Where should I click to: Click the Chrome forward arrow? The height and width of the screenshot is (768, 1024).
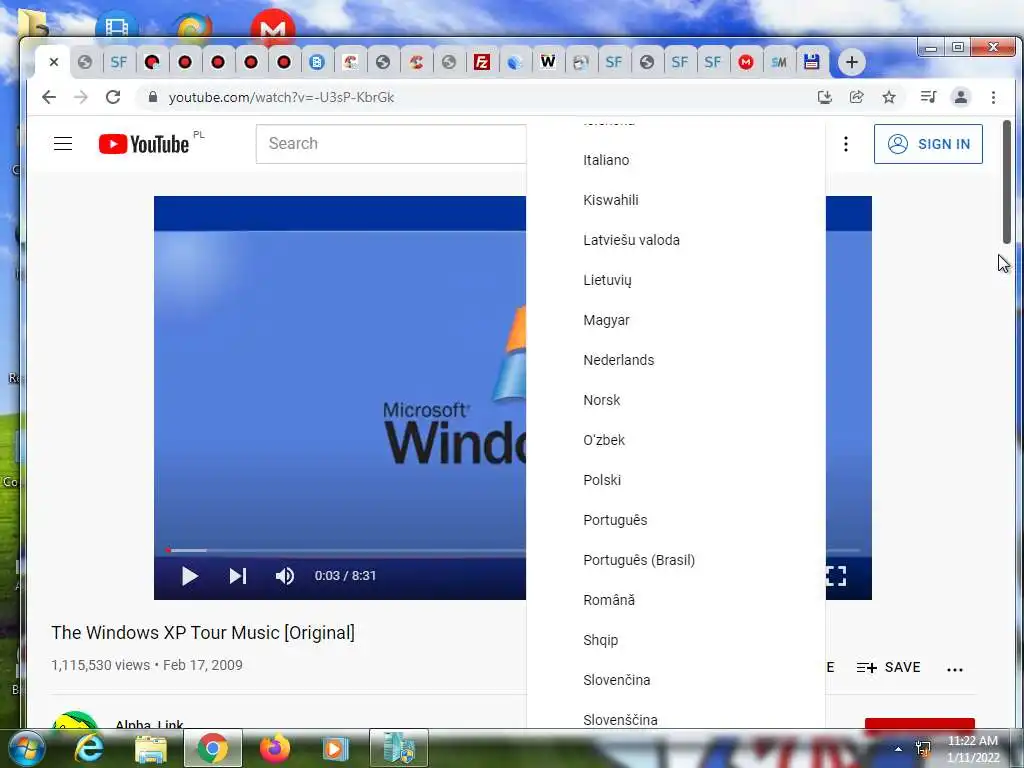click(81, 97)
